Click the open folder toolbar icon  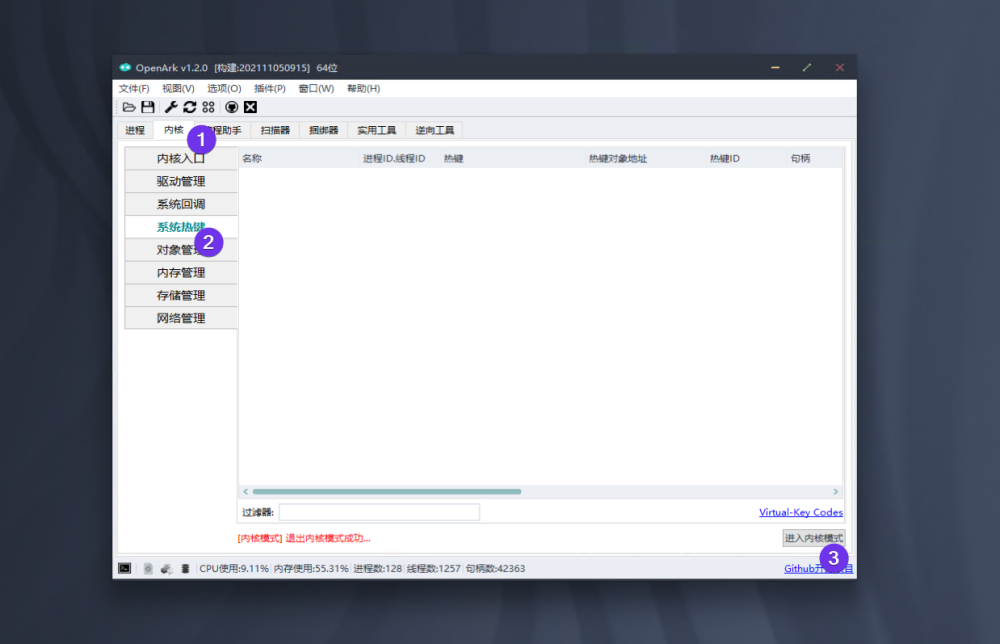(x=129, y=107)
